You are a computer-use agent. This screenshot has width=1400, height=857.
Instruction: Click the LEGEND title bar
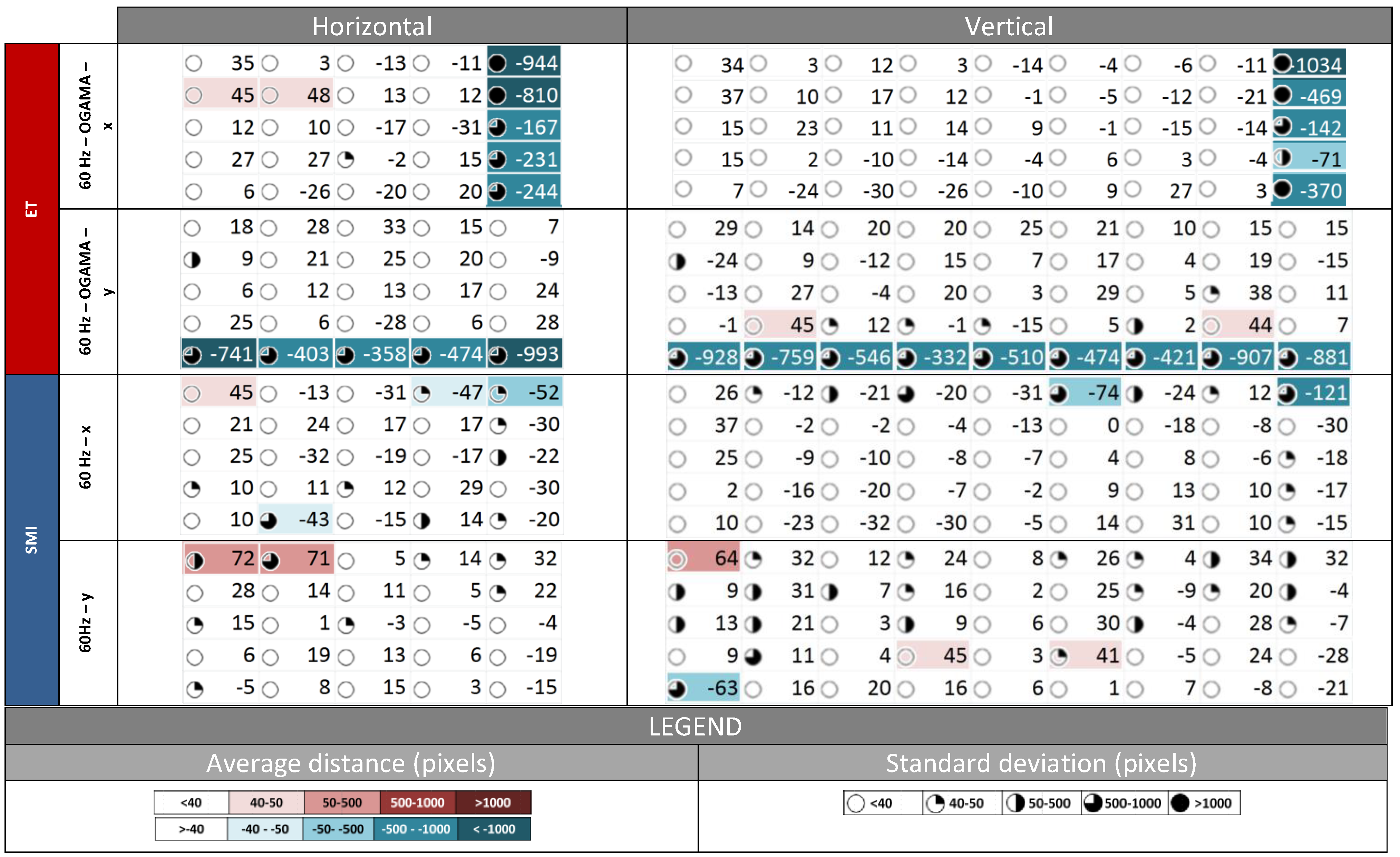pyautogui.click(x=695, y=726)
